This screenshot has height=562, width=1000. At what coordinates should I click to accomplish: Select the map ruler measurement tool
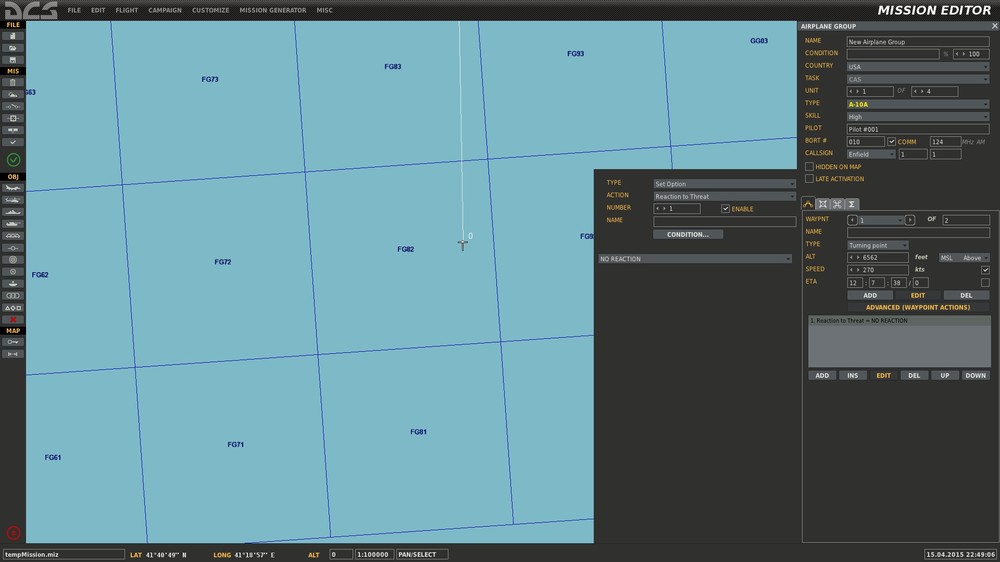coord(13,354)
